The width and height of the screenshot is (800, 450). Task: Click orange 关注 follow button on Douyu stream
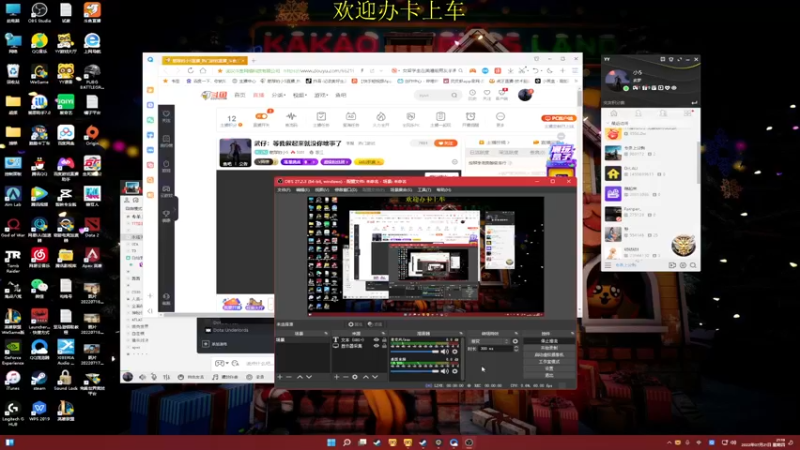tap(445, 143)
